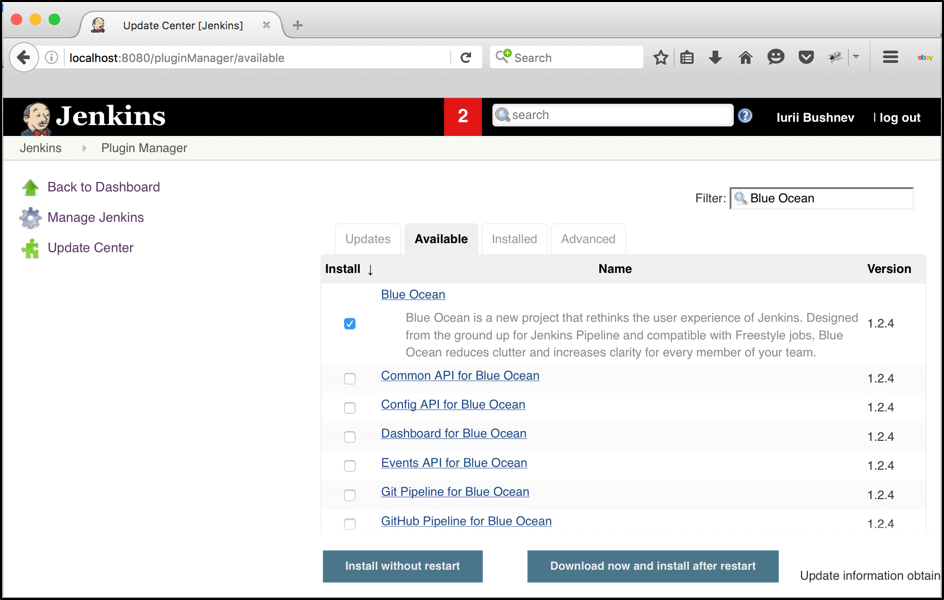The height and width of the screenshot is (600, 944).
Task: Click the bug extension icon in toolbar
Action: (x=835, y=58)
